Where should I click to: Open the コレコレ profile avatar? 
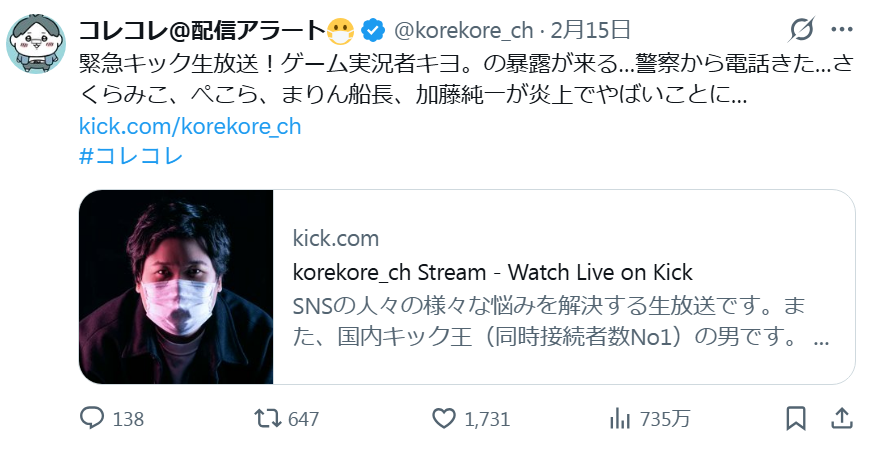click(36, 44)
